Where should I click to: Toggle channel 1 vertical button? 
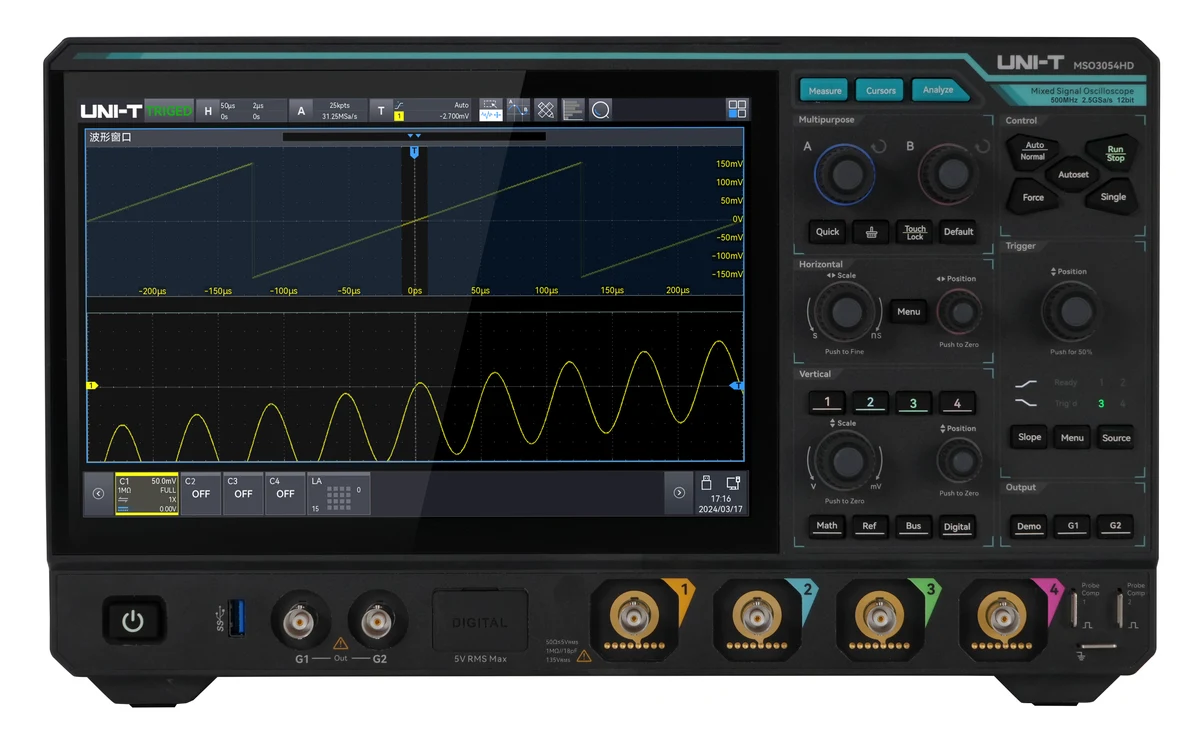pos(826,403)
